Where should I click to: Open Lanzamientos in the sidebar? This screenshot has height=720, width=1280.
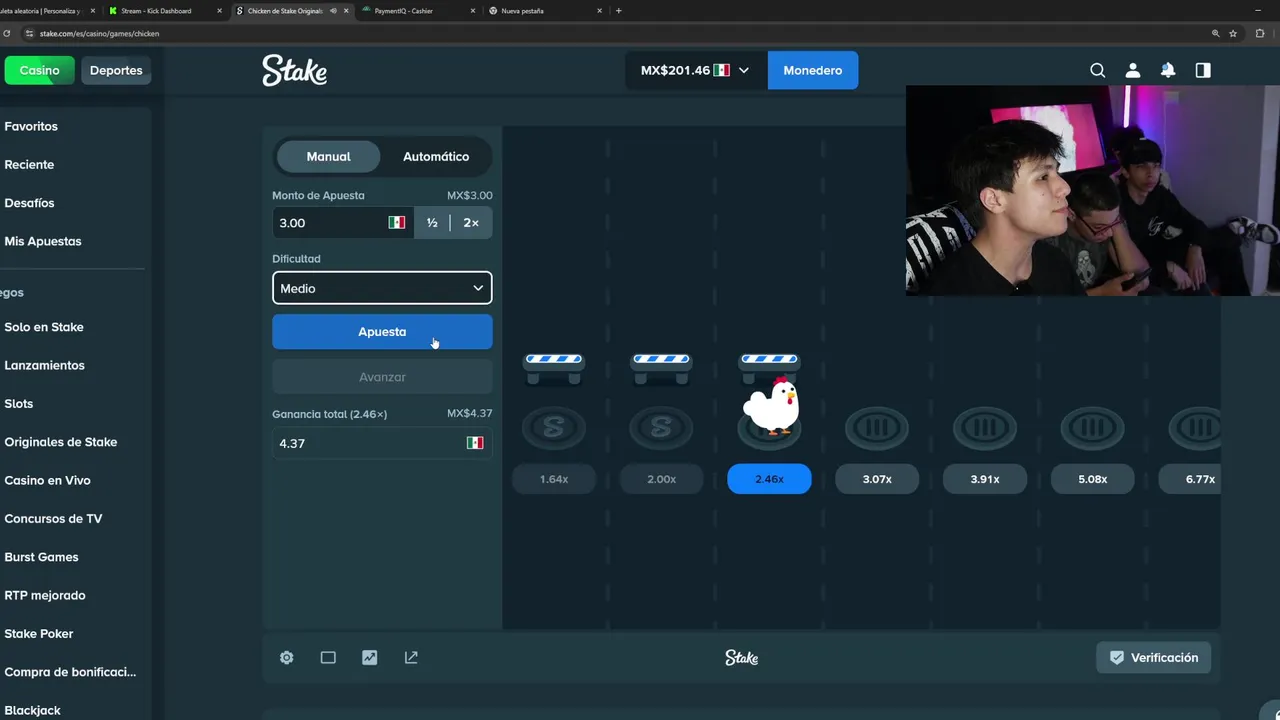click(44, 365)
